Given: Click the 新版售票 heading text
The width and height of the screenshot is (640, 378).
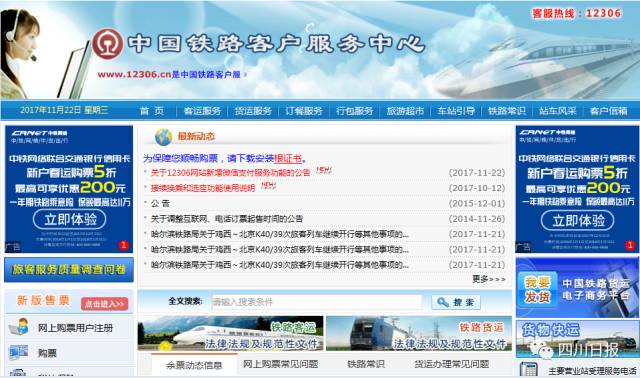Looking at the screenshot, I should [43, 301].
